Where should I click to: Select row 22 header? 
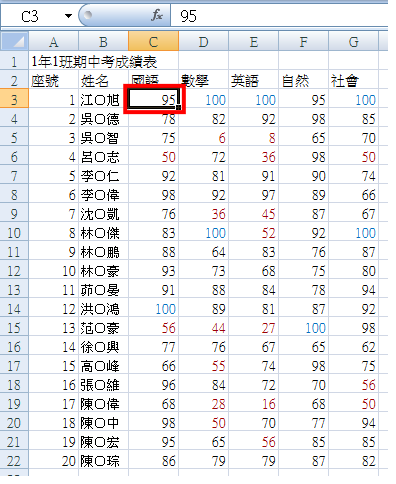tap(14, 461)
